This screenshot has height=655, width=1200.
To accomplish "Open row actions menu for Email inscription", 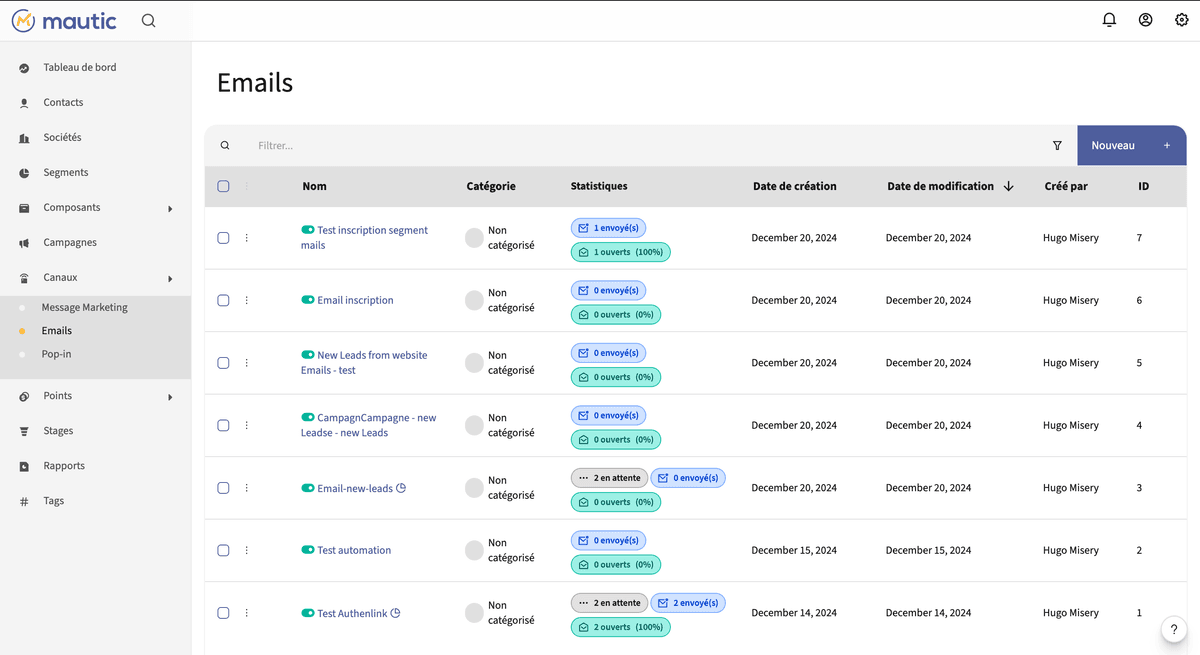I will [247, 300].
